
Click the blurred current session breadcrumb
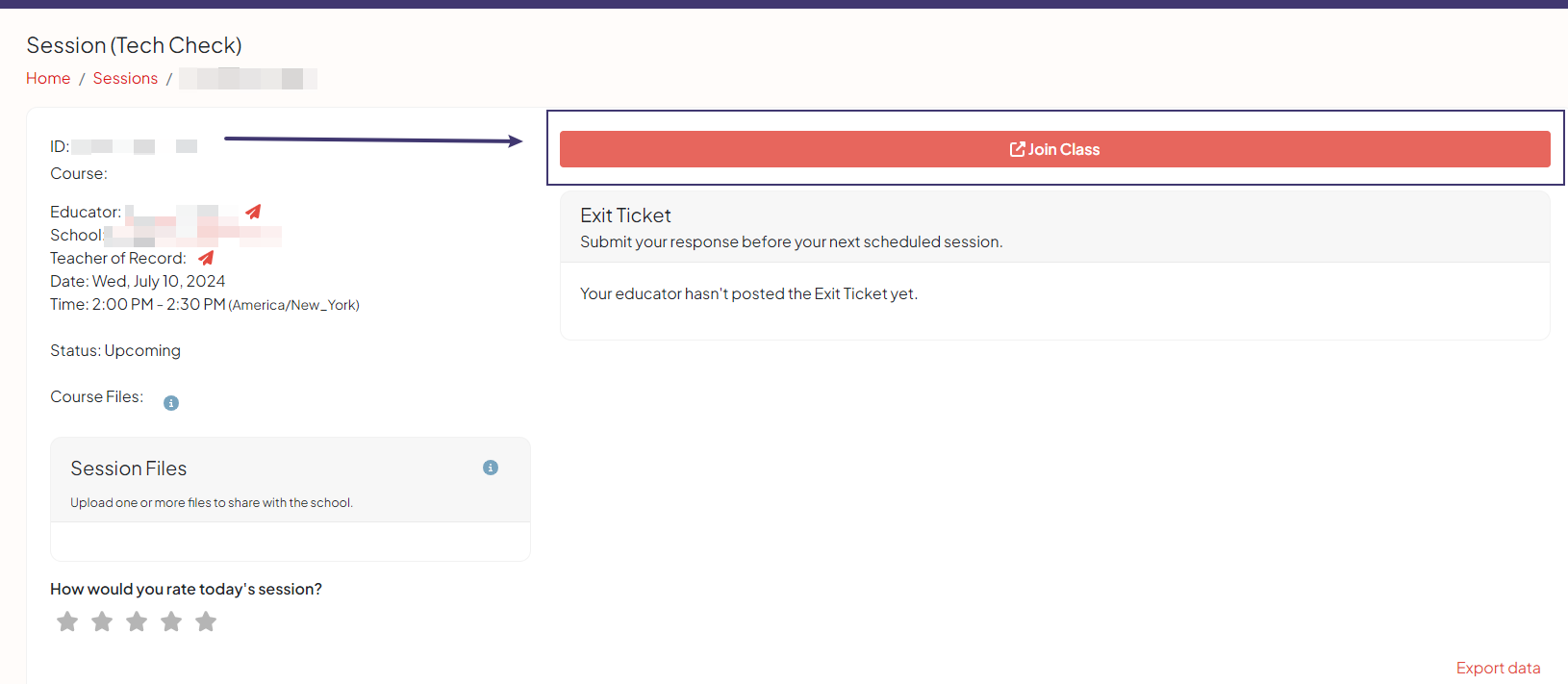point(248,79)
